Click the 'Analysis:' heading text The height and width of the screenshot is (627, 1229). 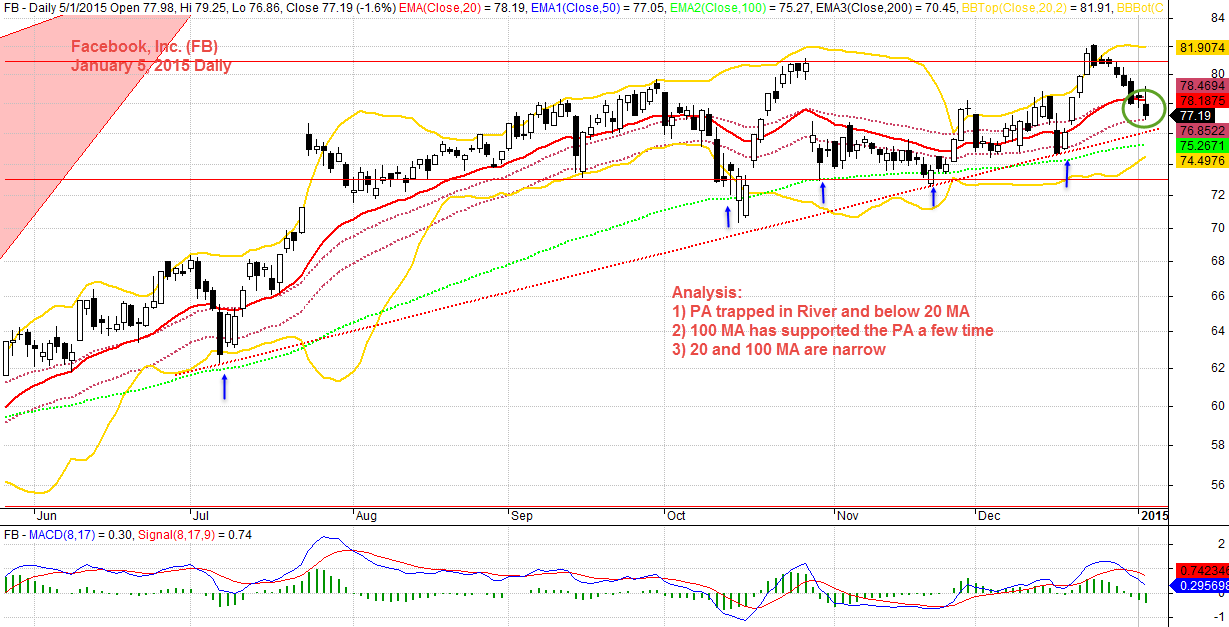tap(707, 293)
